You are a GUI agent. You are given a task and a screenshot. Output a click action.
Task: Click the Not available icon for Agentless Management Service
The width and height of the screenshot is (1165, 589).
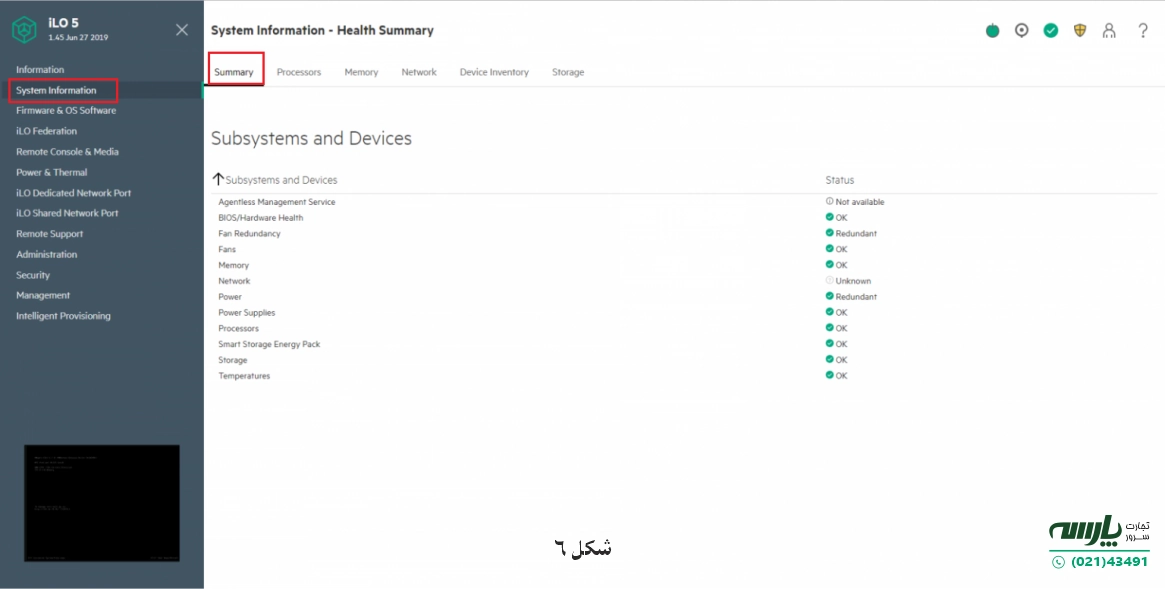pyautogui.click(x=830, y=201)
